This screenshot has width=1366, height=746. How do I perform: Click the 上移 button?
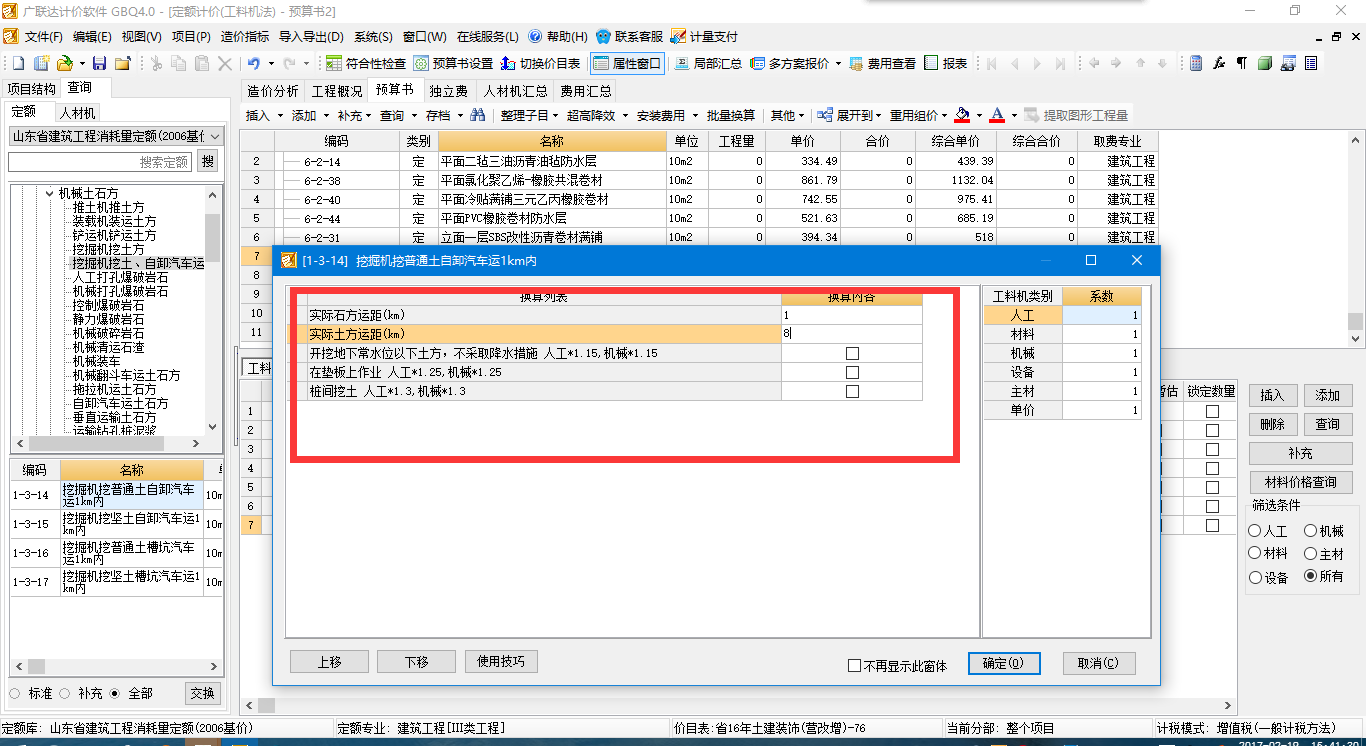(x=329, y=662)
